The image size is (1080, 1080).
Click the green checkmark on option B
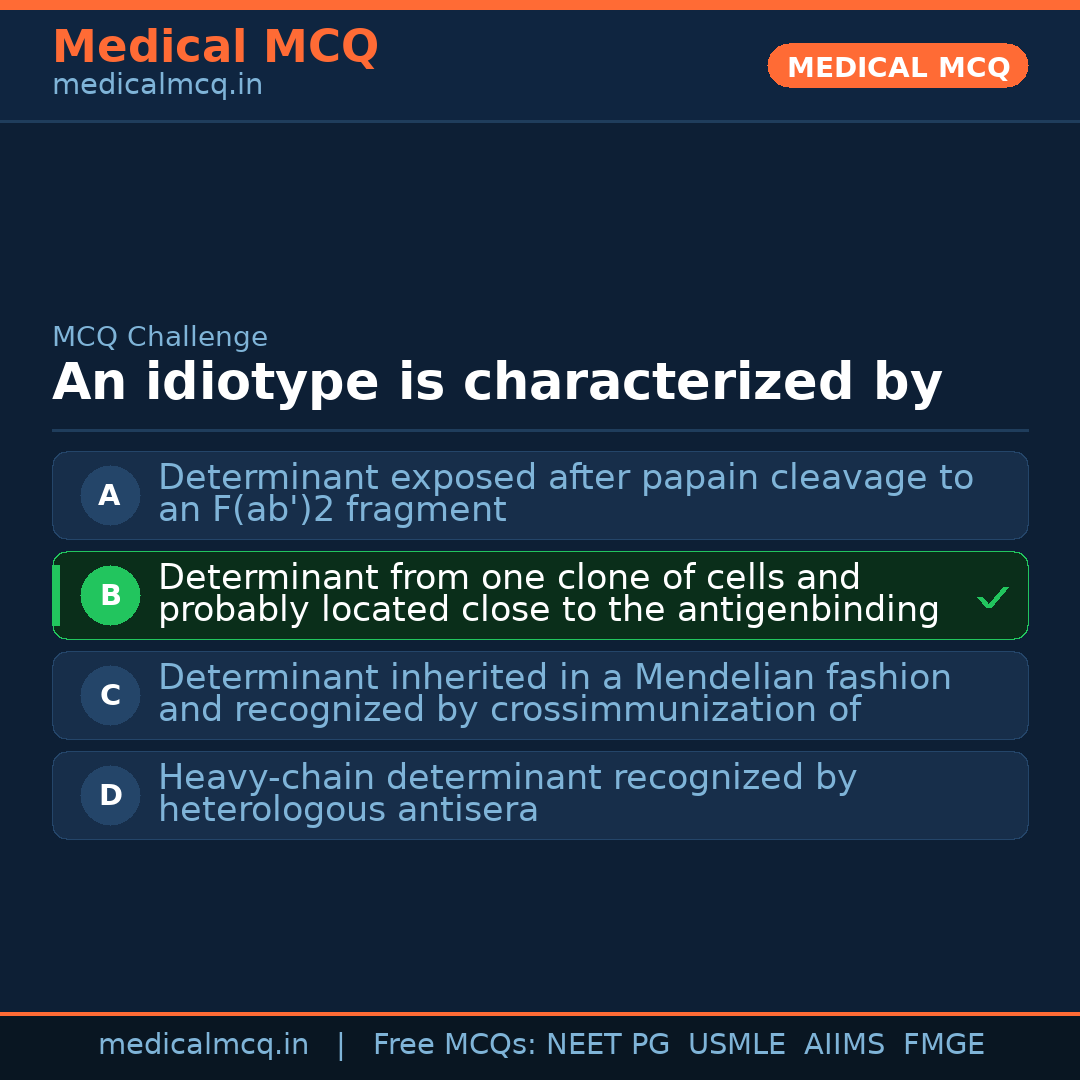point(992,598)
